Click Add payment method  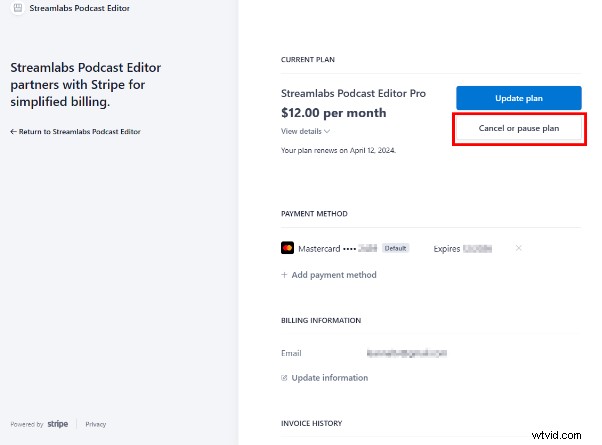point(329,275)
